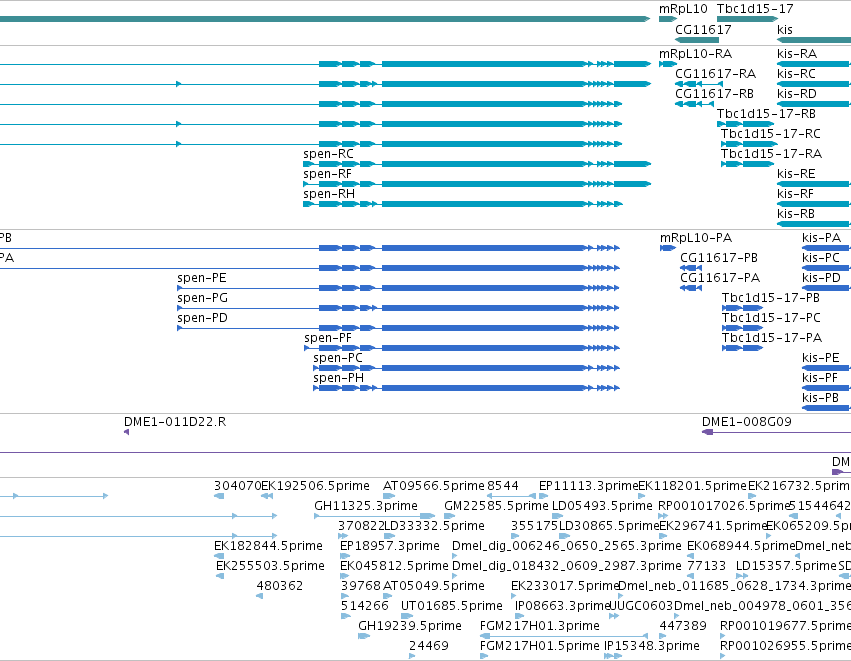
Task: Select the Tbc1d15-17-RA transcript label
Action: pyautogui.click(x=771, y=154)
